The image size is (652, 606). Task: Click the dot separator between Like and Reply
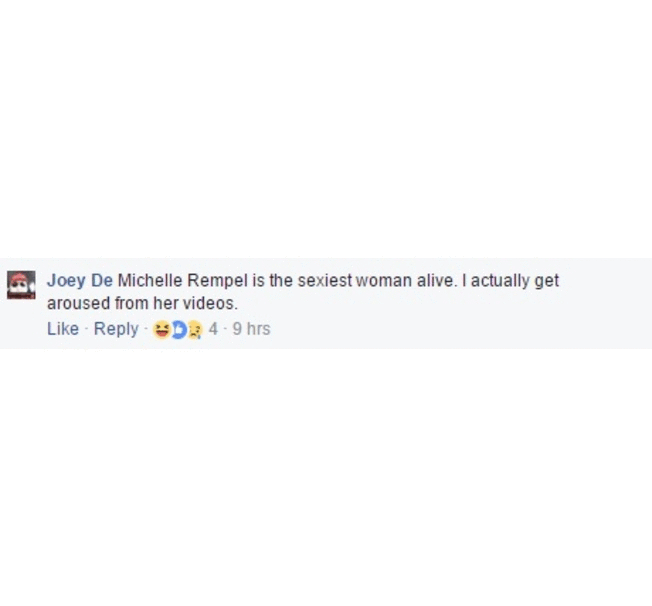[x=86, y=329]
